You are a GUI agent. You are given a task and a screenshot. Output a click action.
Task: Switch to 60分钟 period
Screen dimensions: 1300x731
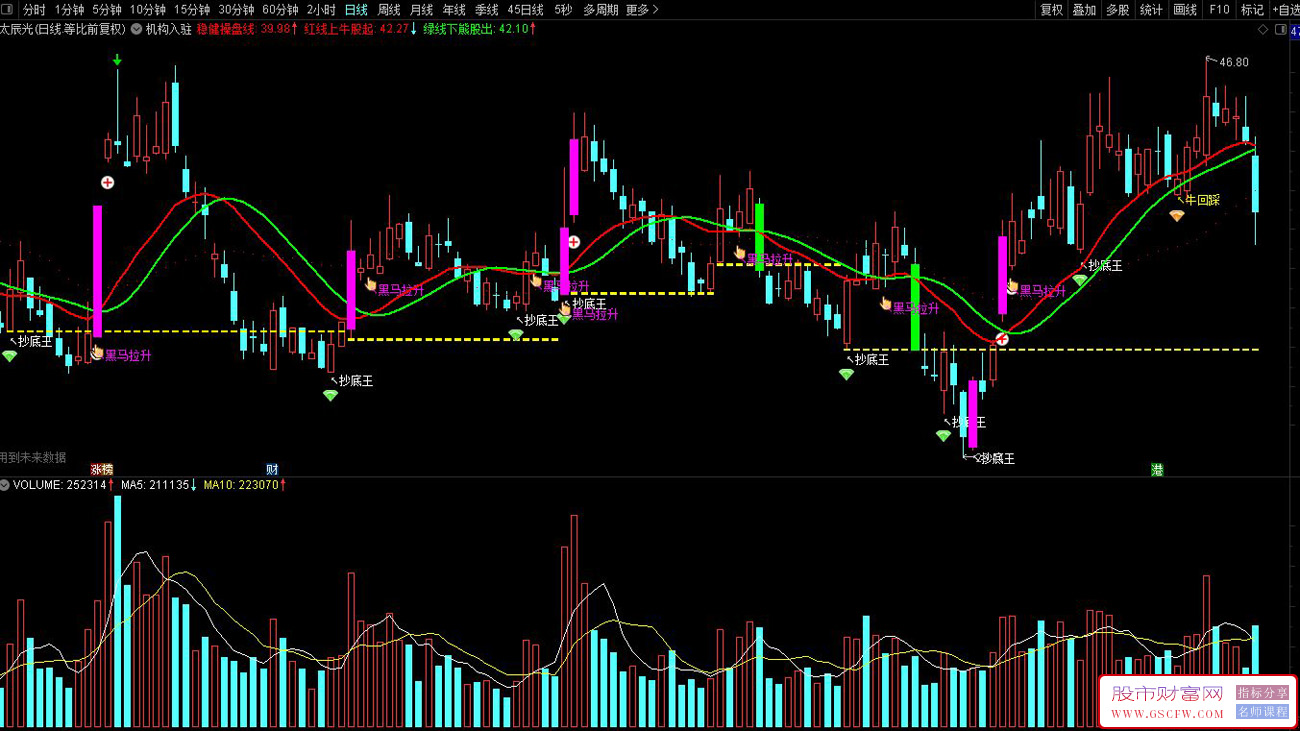[x=280, y=10]
